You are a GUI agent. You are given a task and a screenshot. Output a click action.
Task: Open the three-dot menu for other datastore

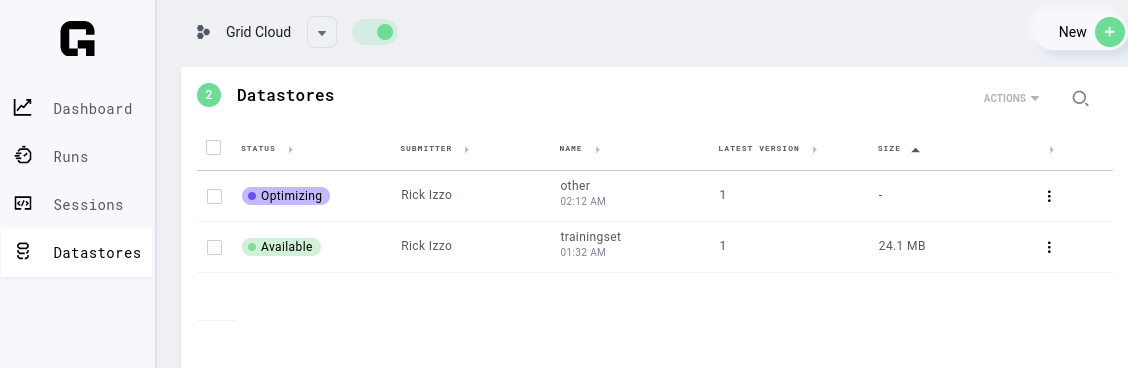[x=1049, y=196]
